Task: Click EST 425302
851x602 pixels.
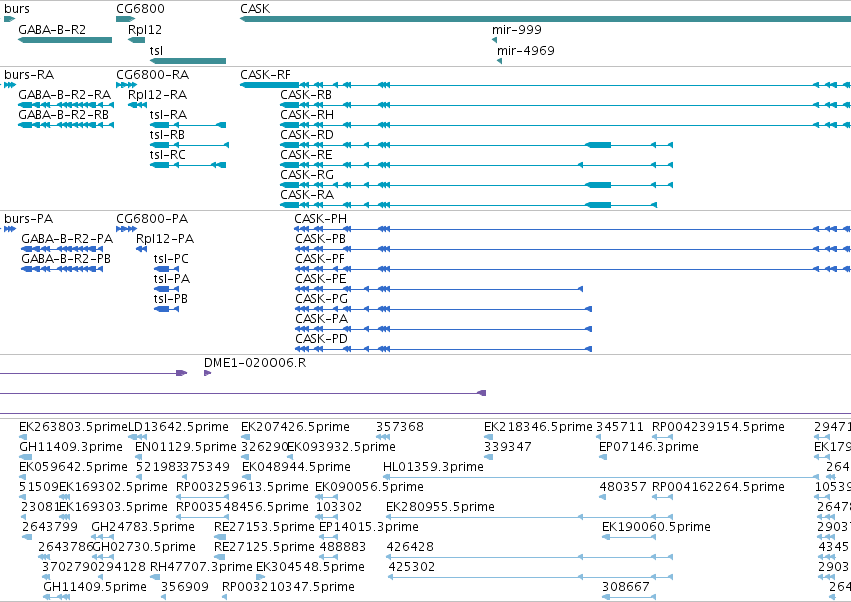Action: pyautogui.click(x=412, y=567)
